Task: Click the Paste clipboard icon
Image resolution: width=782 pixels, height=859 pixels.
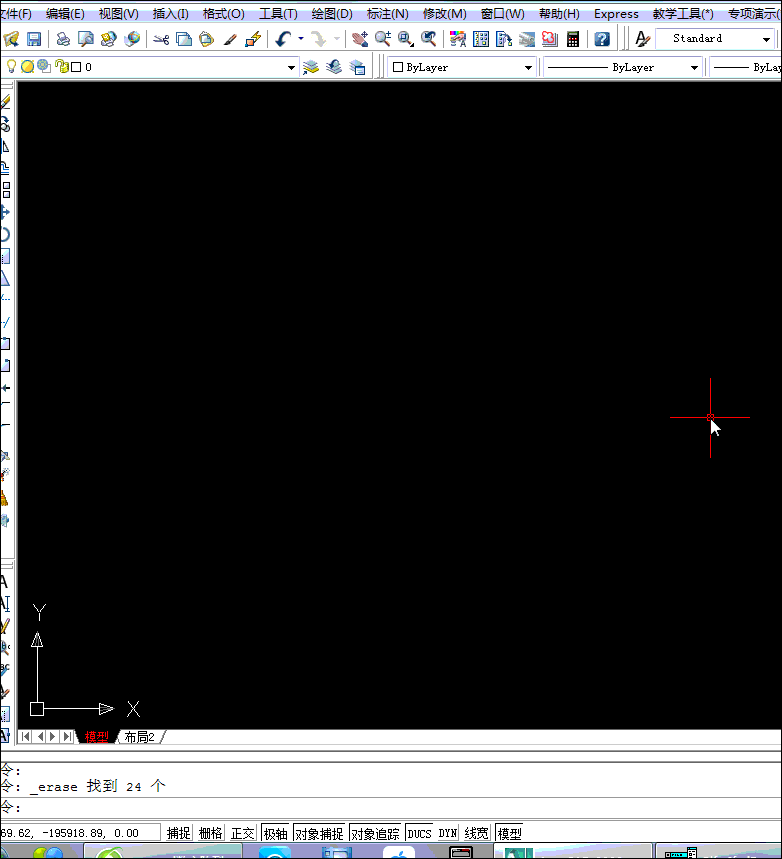Action: click(x=206, y=39)
